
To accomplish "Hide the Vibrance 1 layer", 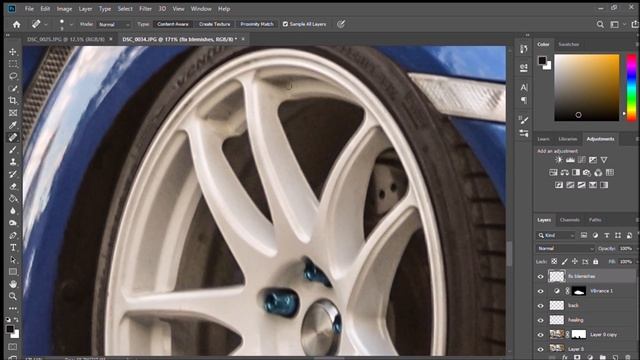I will 540,291.
